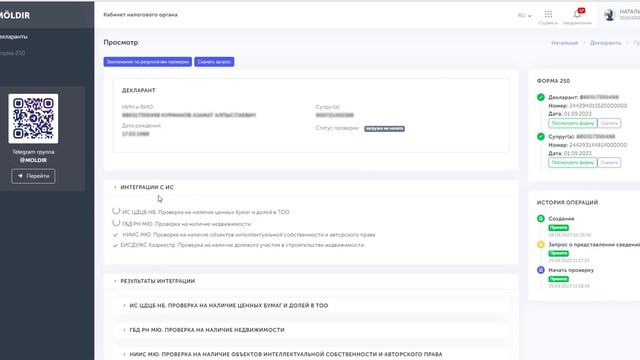Click the ИИН и ФИО field label
The height and width of the screenshot is (360, 640).
point(138,107)
